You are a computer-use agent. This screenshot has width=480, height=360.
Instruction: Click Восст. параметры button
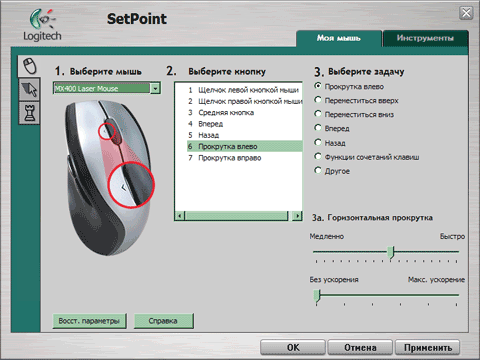coord(89,321)
